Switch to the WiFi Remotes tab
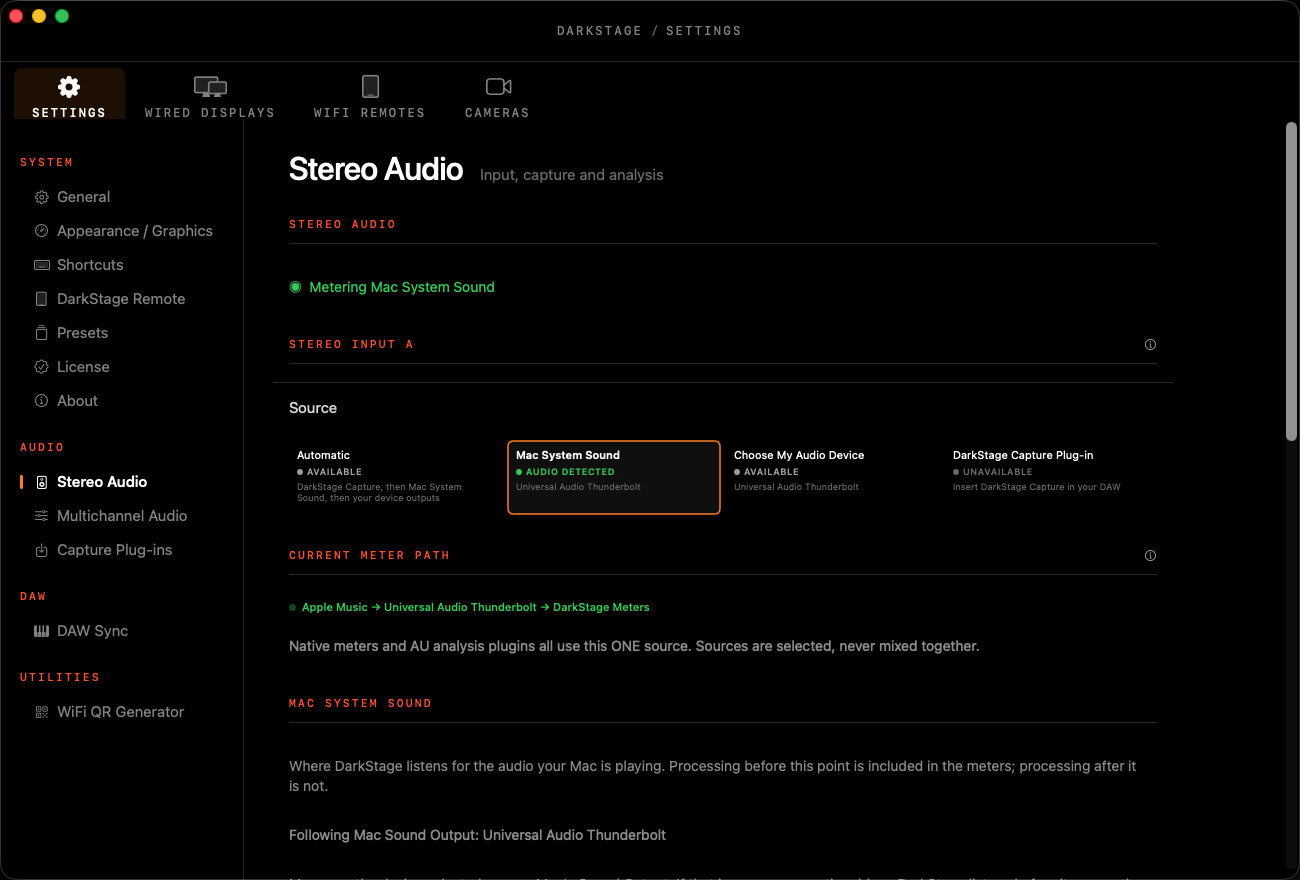Viewport: 1300px width, 880px height. [x=370, y=96]
